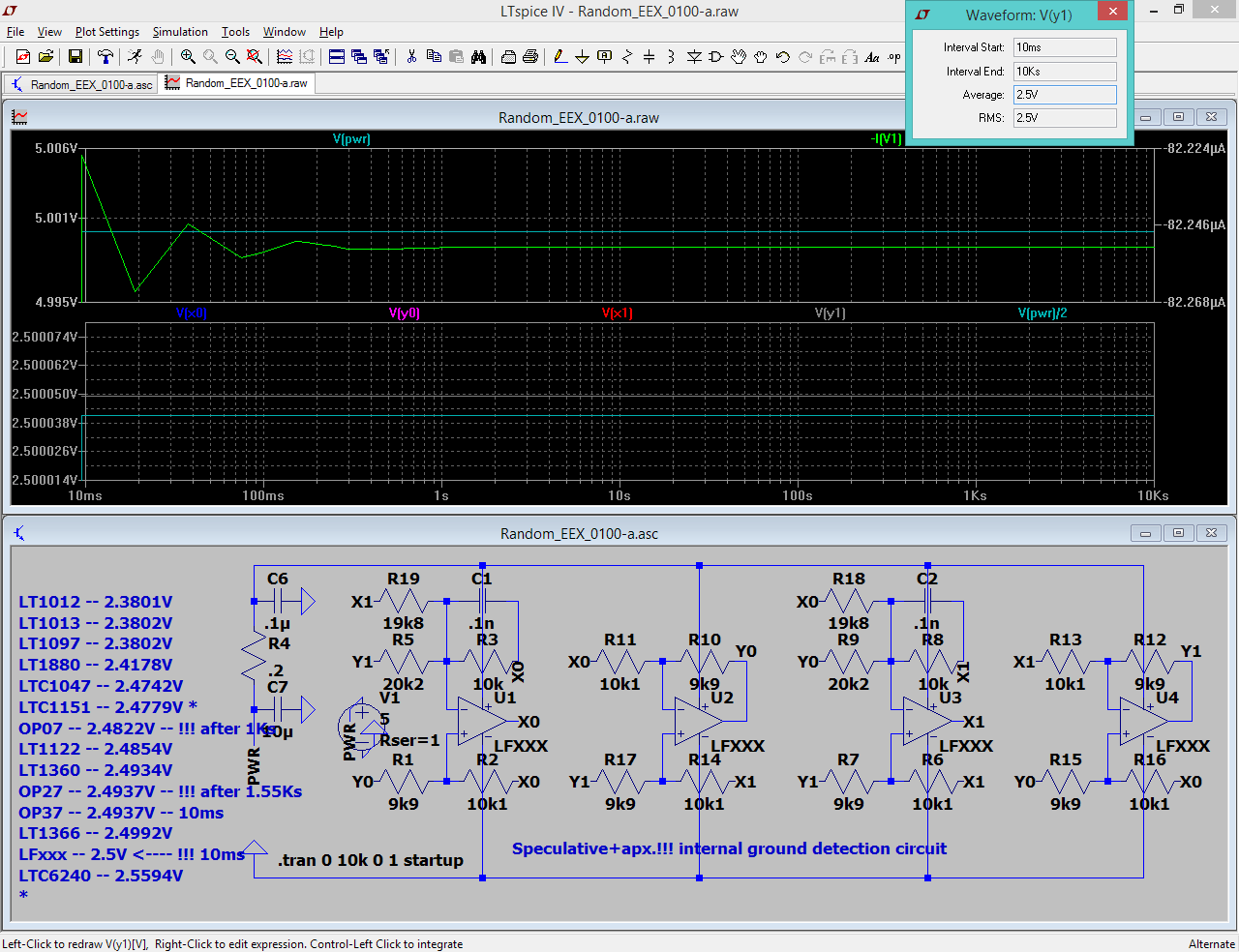Click the V(x0) trace label
Screen dimensions: 1239x952
coord(192,312)
